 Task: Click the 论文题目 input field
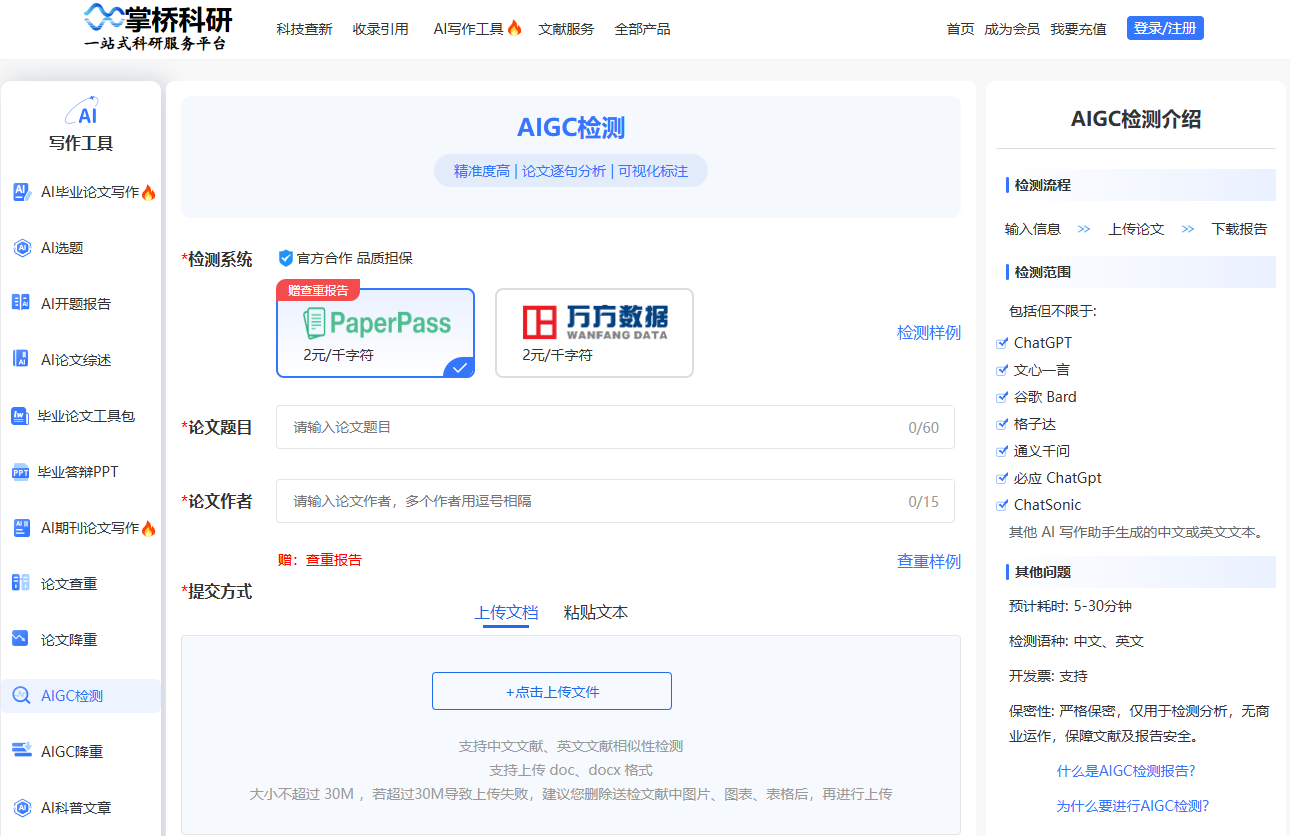point(615,427)
